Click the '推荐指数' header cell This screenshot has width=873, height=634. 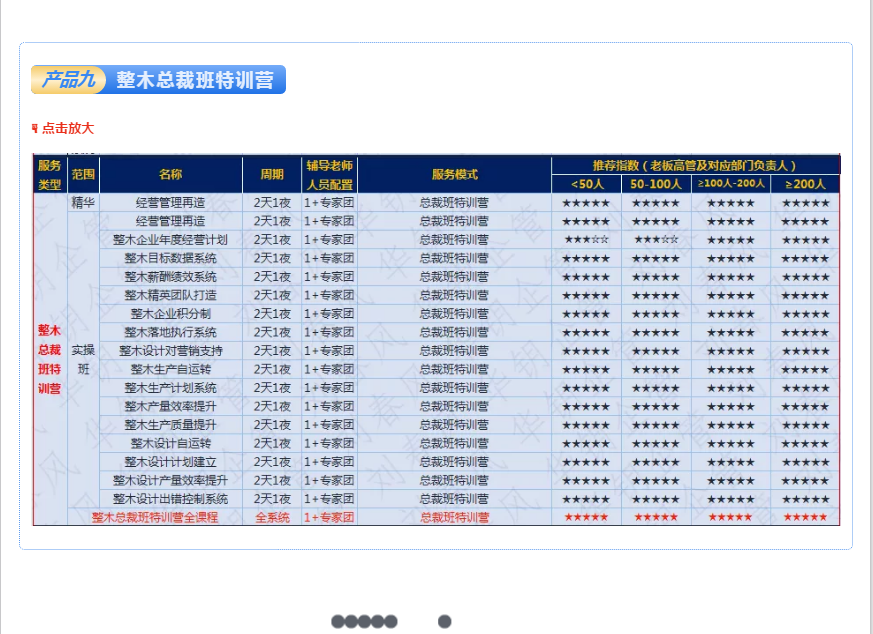tap(694, 165)
